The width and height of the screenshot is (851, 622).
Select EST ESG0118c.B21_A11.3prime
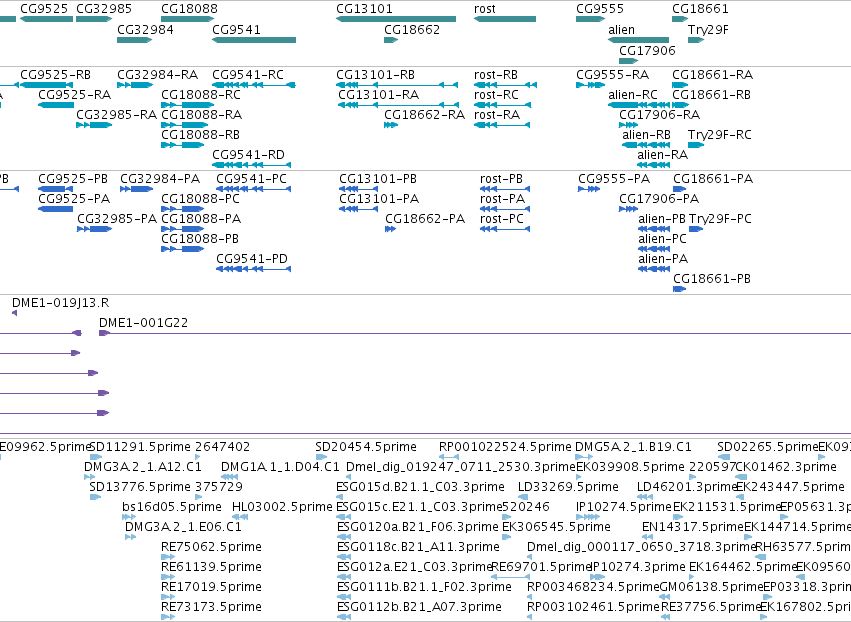(x=344, y=557)
